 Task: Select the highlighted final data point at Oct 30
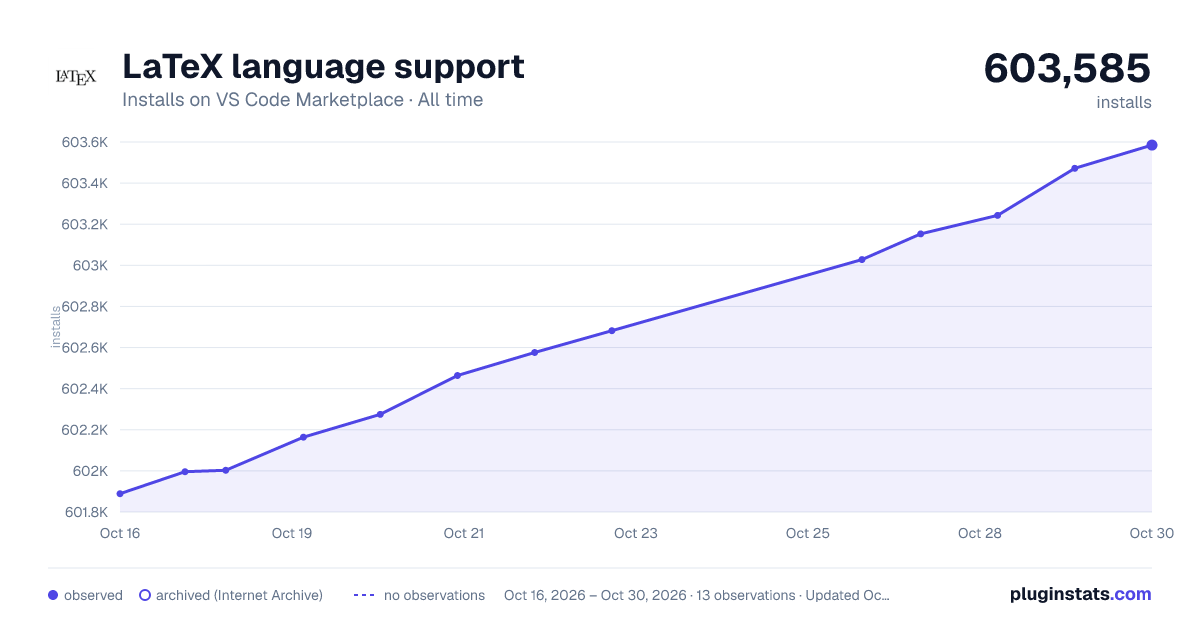1152,145
